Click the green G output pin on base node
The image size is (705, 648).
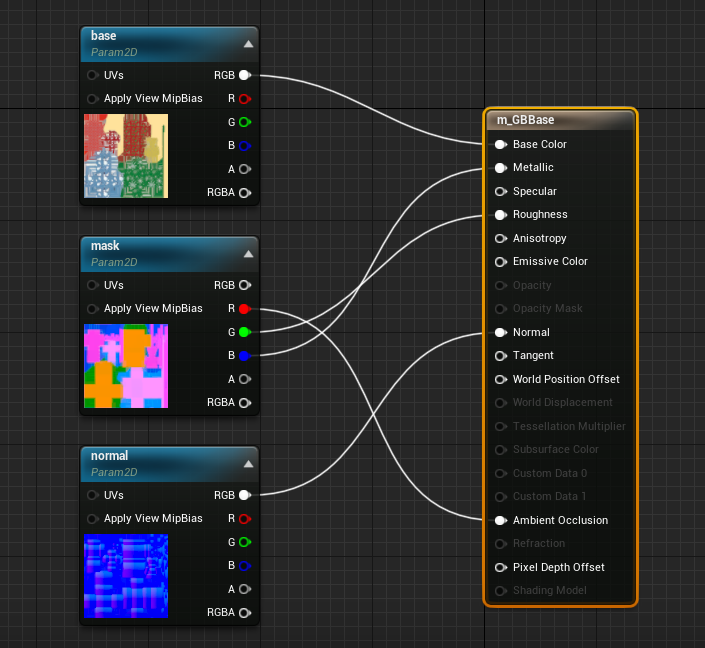click(x=245, y=122)
